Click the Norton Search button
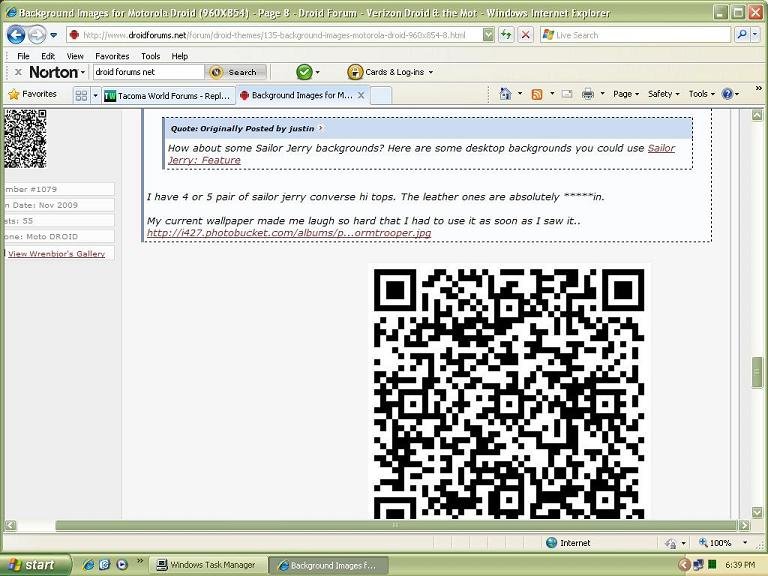 237,72
